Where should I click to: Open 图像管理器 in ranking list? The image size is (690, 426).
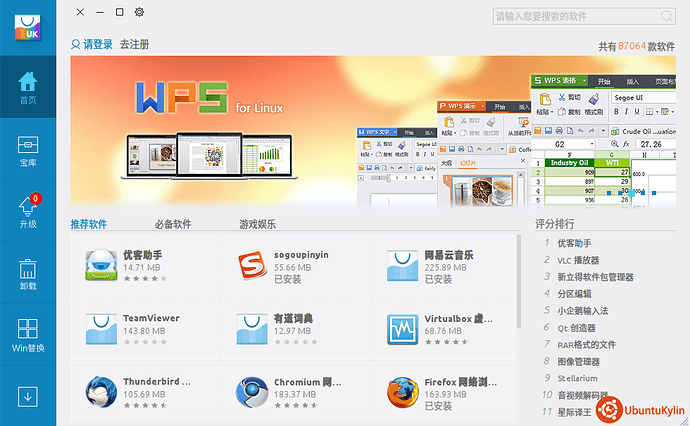coord(578,362)
